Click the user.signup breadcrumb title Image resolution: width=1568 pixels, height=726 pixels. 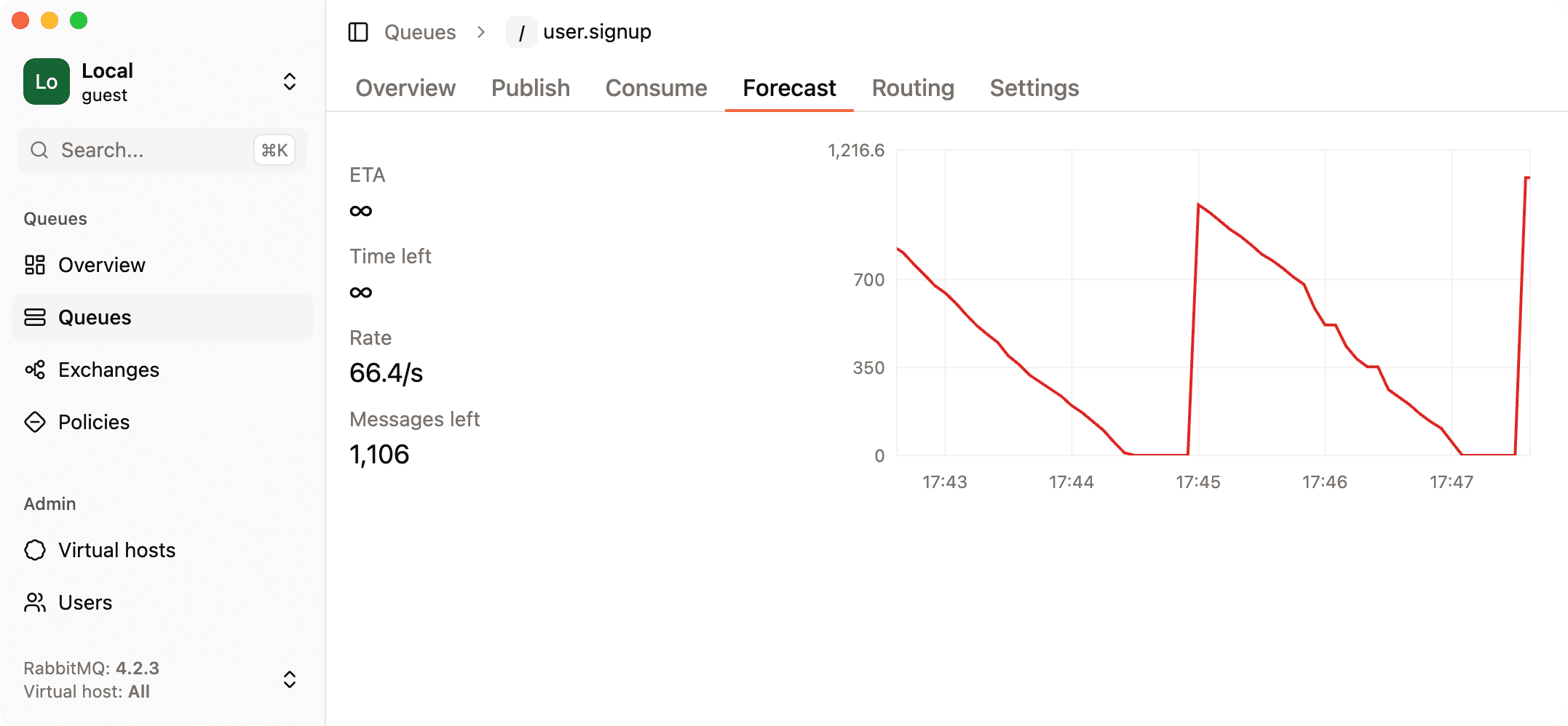pyautogui.click(x=597, y=32)
